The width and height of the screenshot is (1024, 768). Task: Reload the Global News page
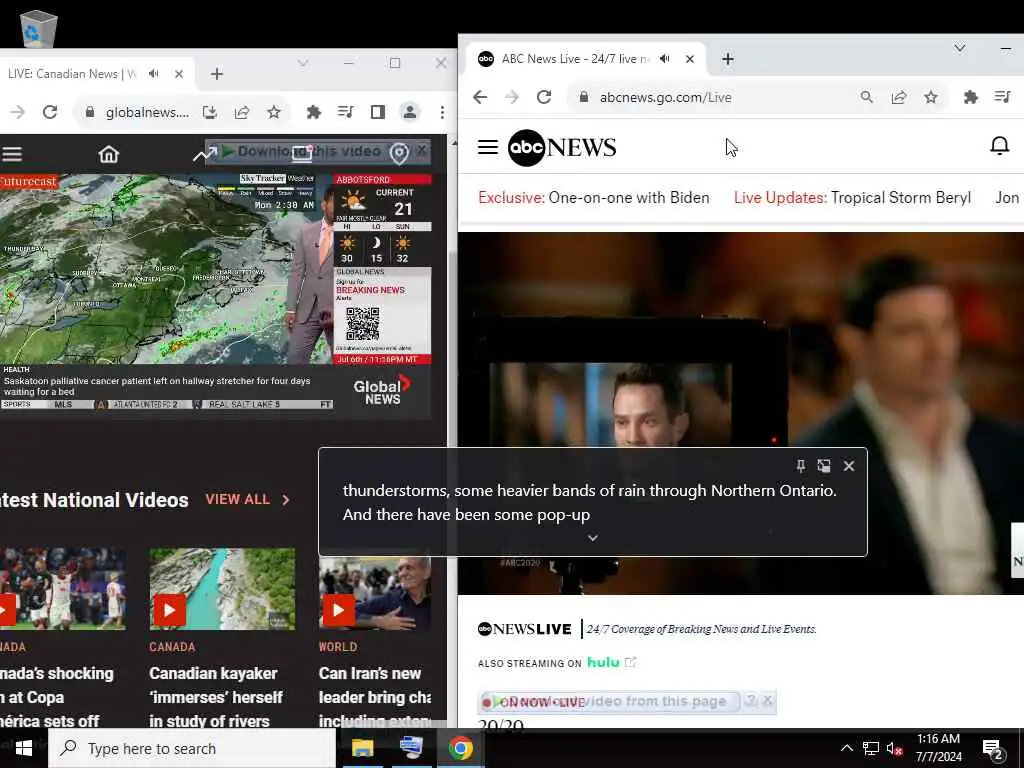coord(50,112)
